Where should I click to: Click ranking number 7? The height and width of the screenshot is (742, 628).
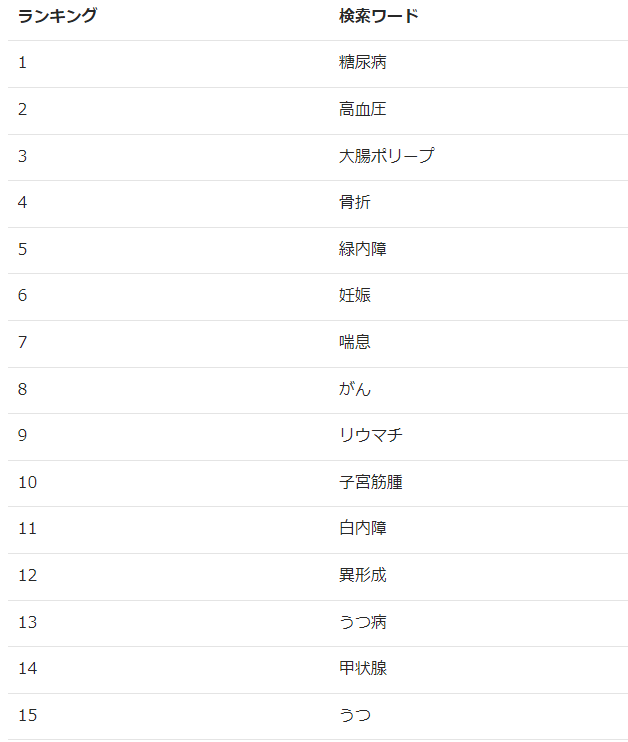22,342
